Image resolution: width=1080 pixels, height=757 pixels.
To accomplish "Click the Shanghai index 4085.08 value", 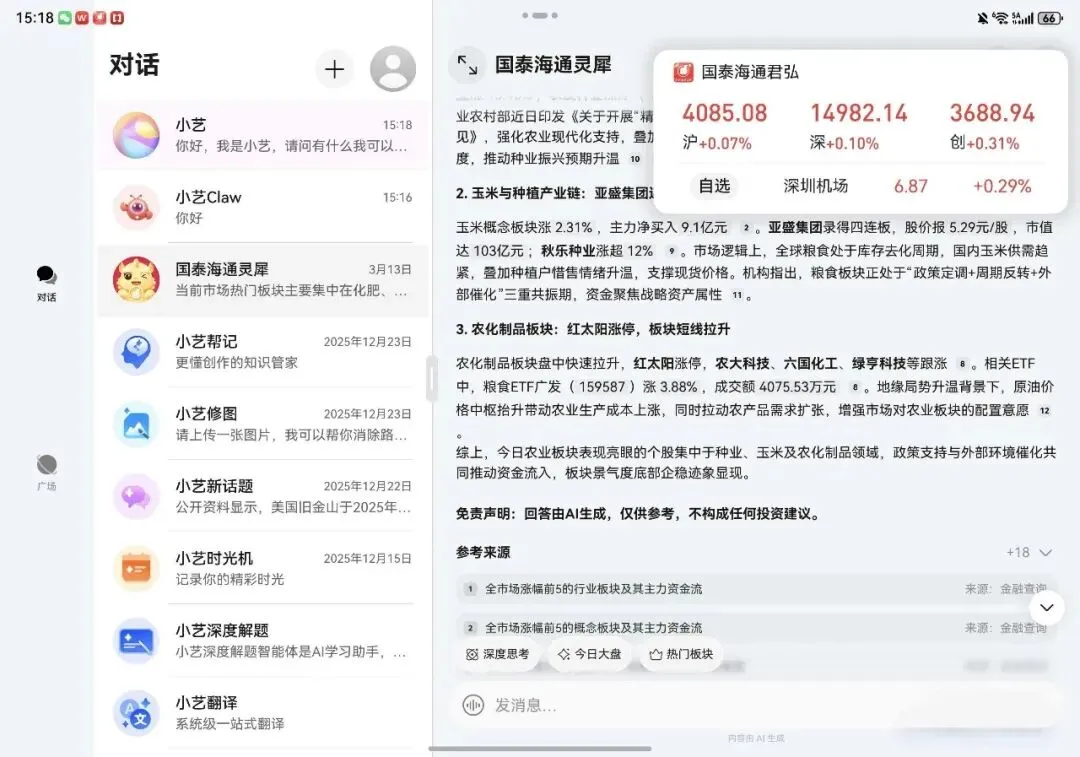I will click(x=725, y=113).
